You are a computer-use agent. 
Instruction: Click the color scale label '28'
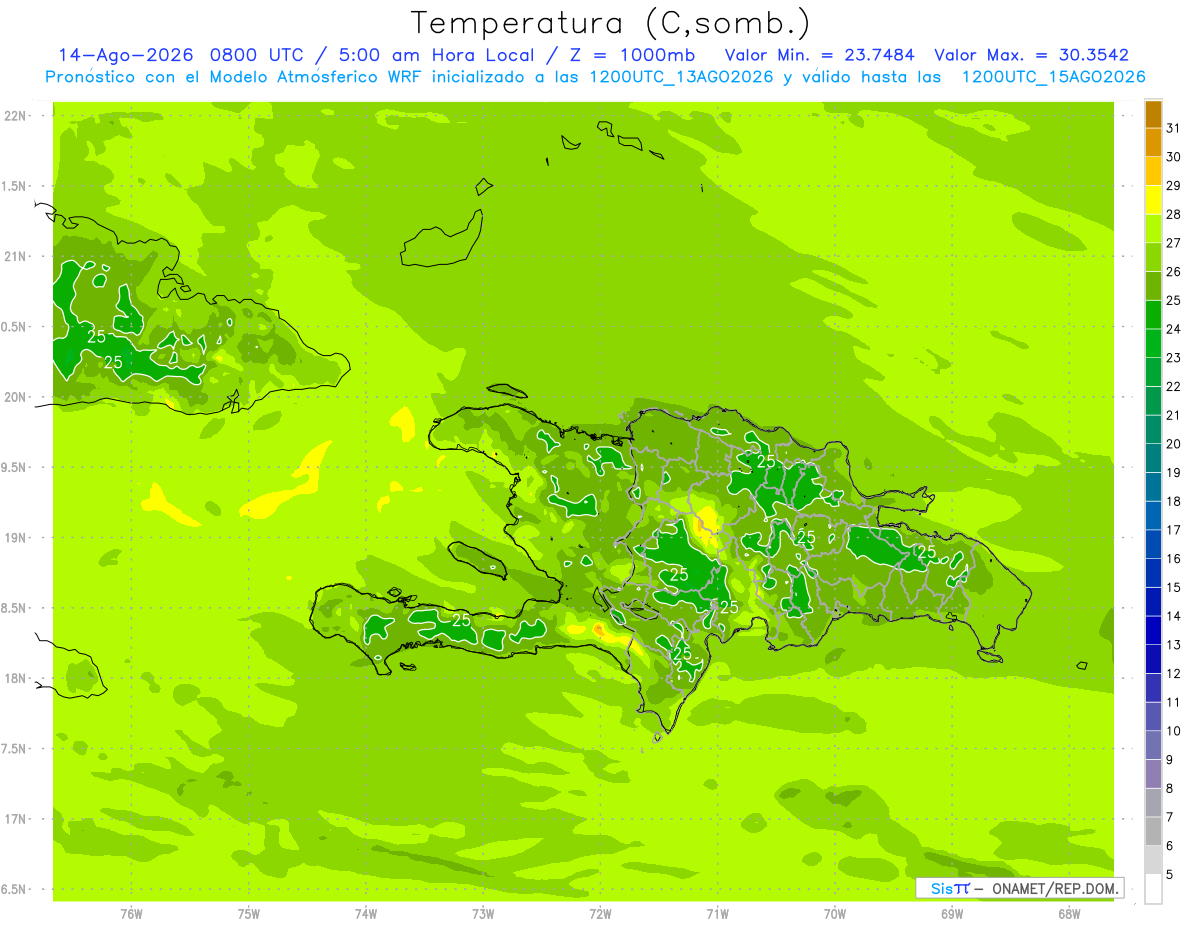[x=1174, y=214]
